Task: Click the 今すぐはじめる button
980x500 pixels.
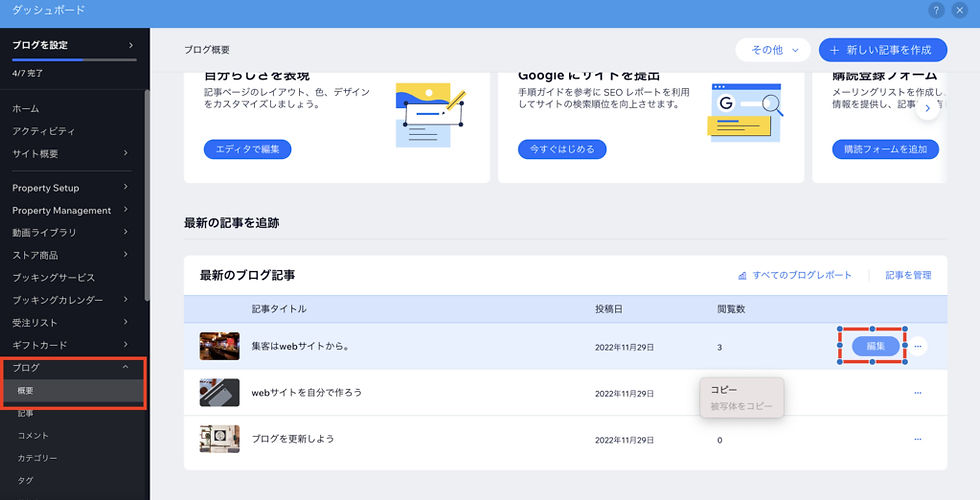Action: (562, 149)
